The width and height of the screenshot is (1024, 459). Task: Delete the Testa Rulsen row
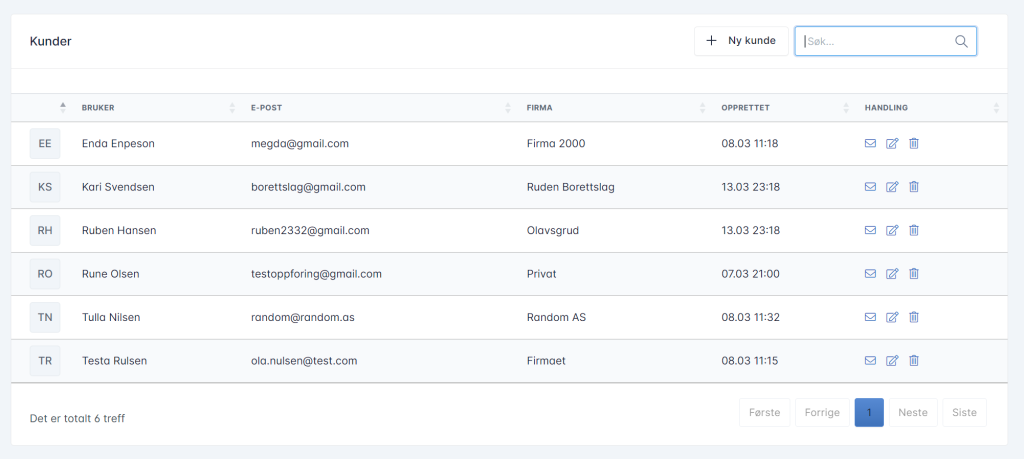click(x=914, y=361)
